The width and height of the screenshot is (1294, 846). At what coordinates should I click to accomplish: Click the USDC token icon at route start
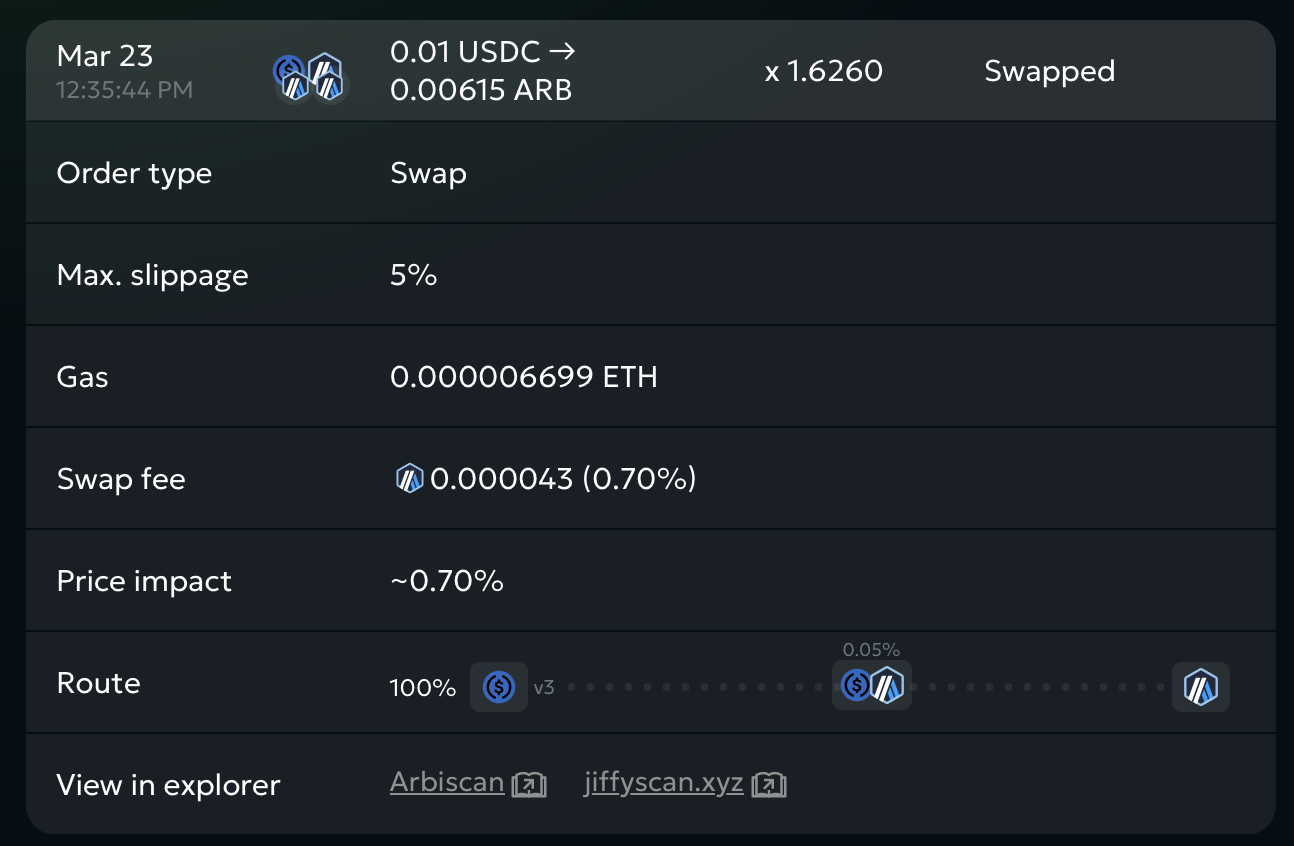[x=498, y=687]
